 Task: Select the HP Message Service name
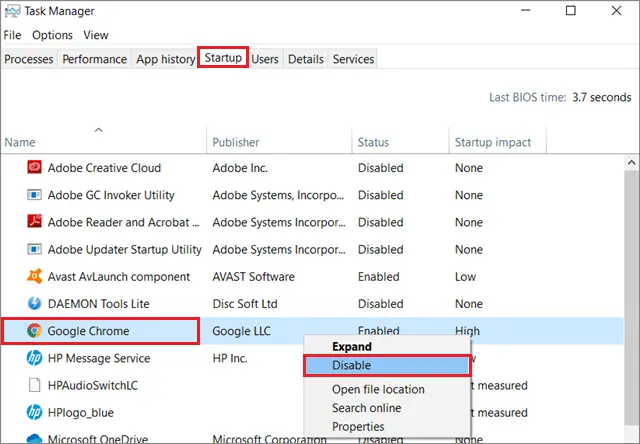pos(99,358)
